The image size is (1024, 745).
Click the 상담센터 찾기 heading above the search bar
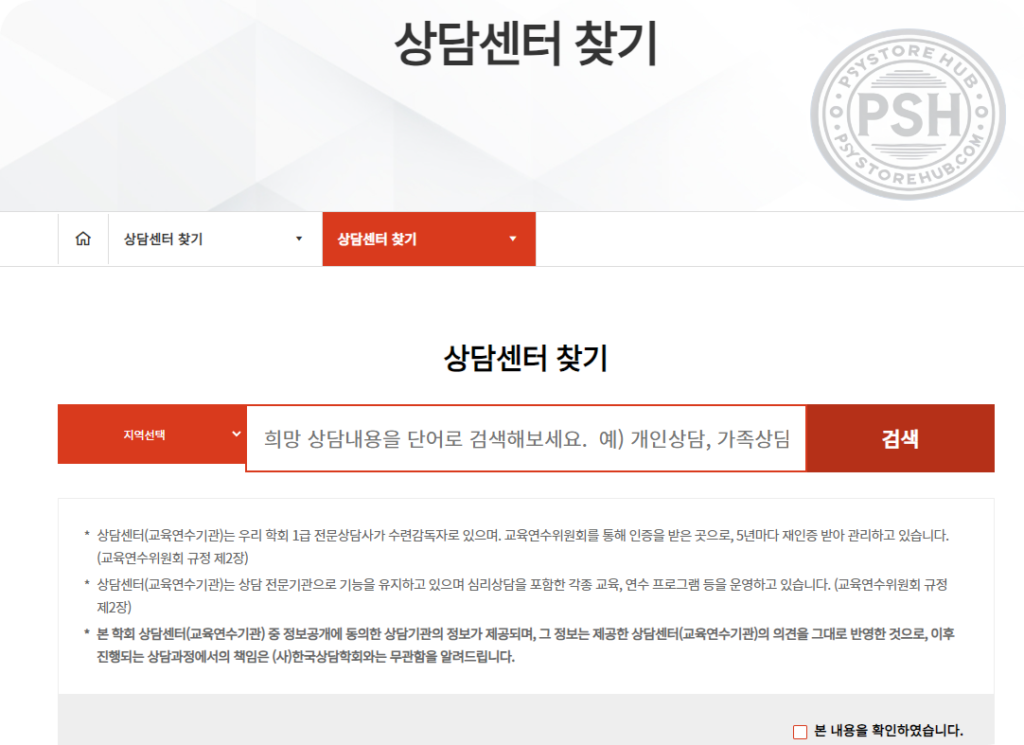pyautogui.click(x=526, y=358)
